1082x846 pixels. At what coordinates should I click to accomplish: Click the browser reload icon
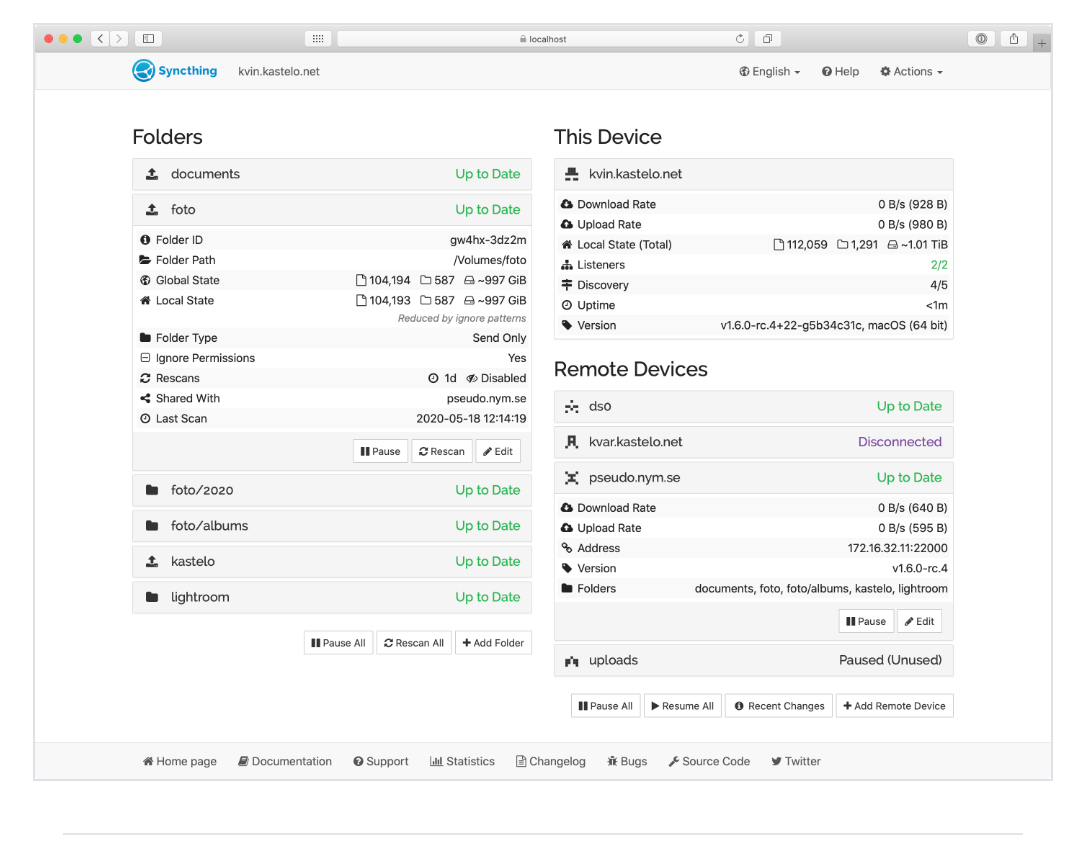coord(740,39)
